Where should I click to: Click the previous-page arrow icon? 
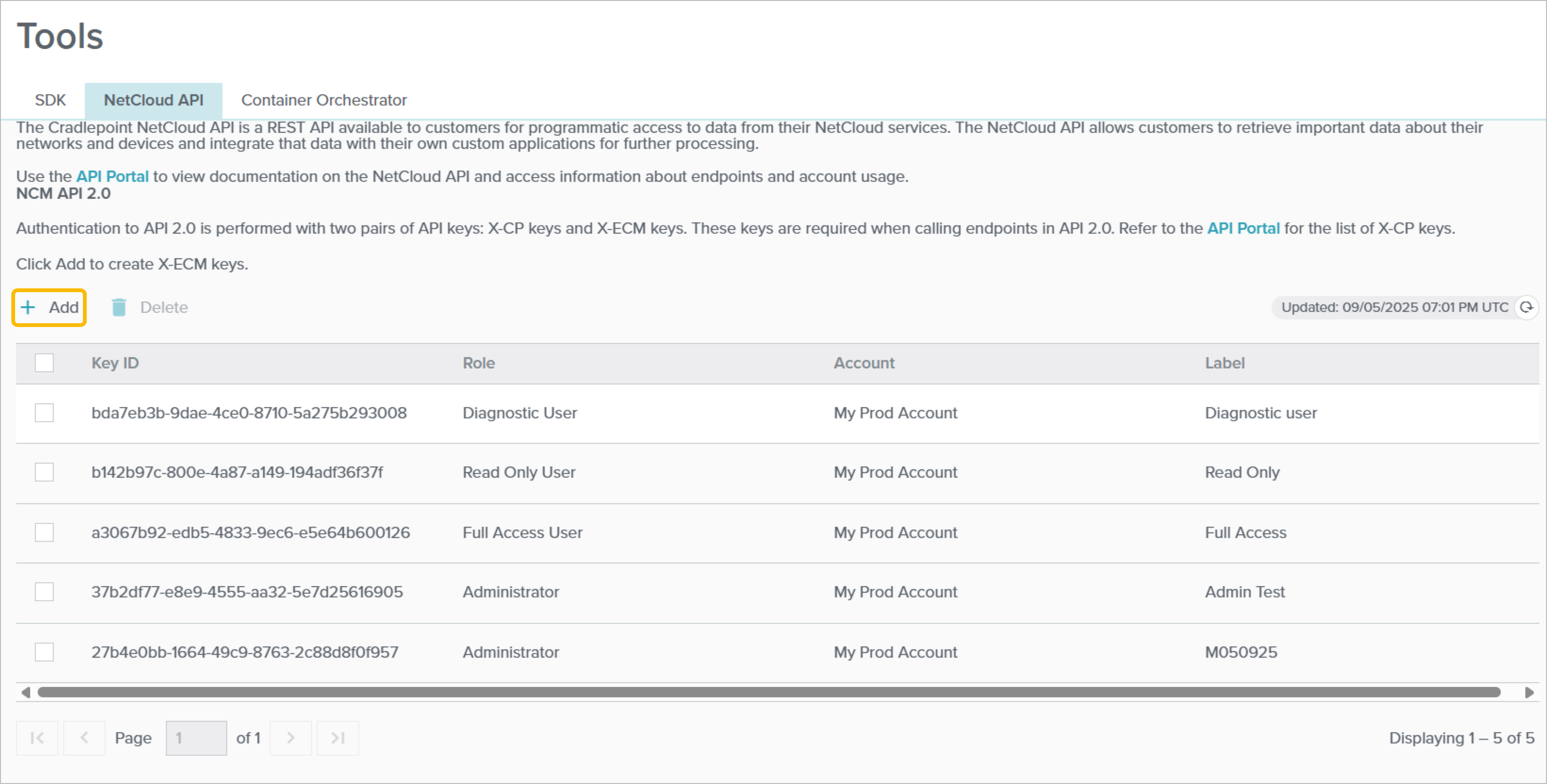click(x=84, y=738)
